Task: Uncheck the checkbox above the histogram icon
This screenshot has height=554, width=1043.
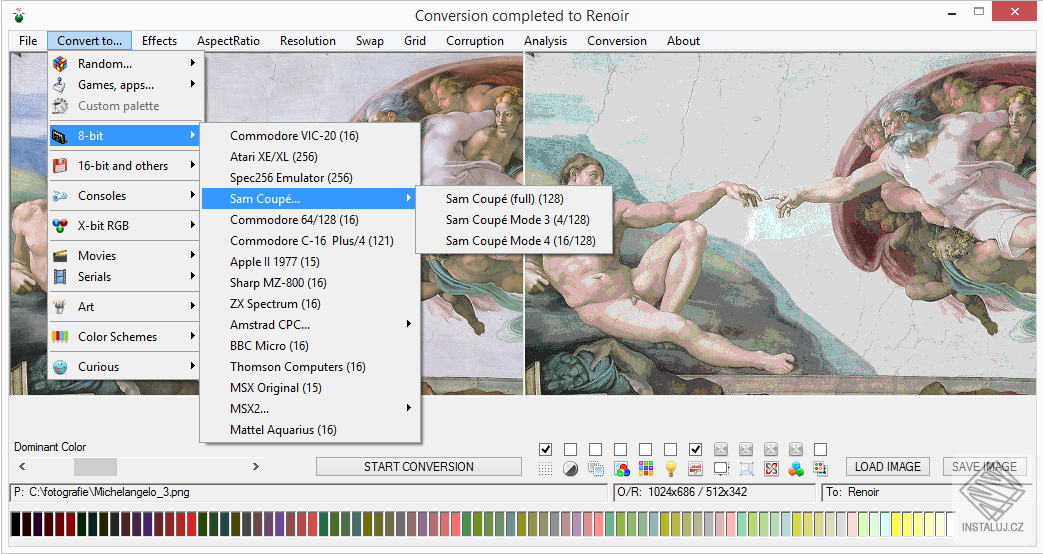Action: [696, 449]
